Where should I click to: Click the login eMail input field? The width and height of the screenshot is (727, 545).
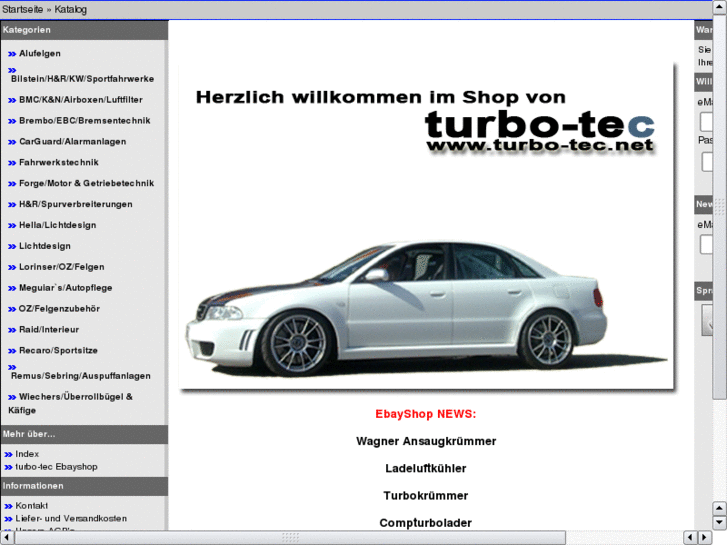tap(707, 122)
